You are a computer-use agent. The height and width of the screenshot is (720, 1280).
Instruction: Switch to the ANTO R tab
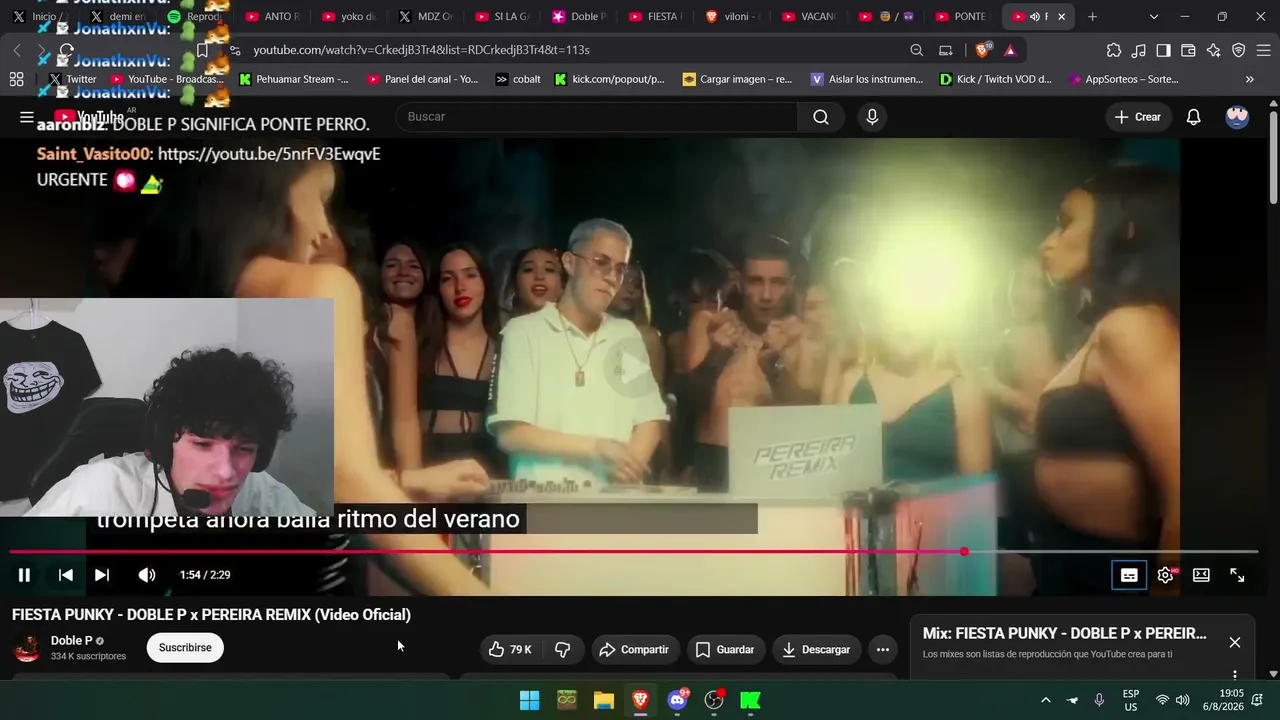(273, 17)
